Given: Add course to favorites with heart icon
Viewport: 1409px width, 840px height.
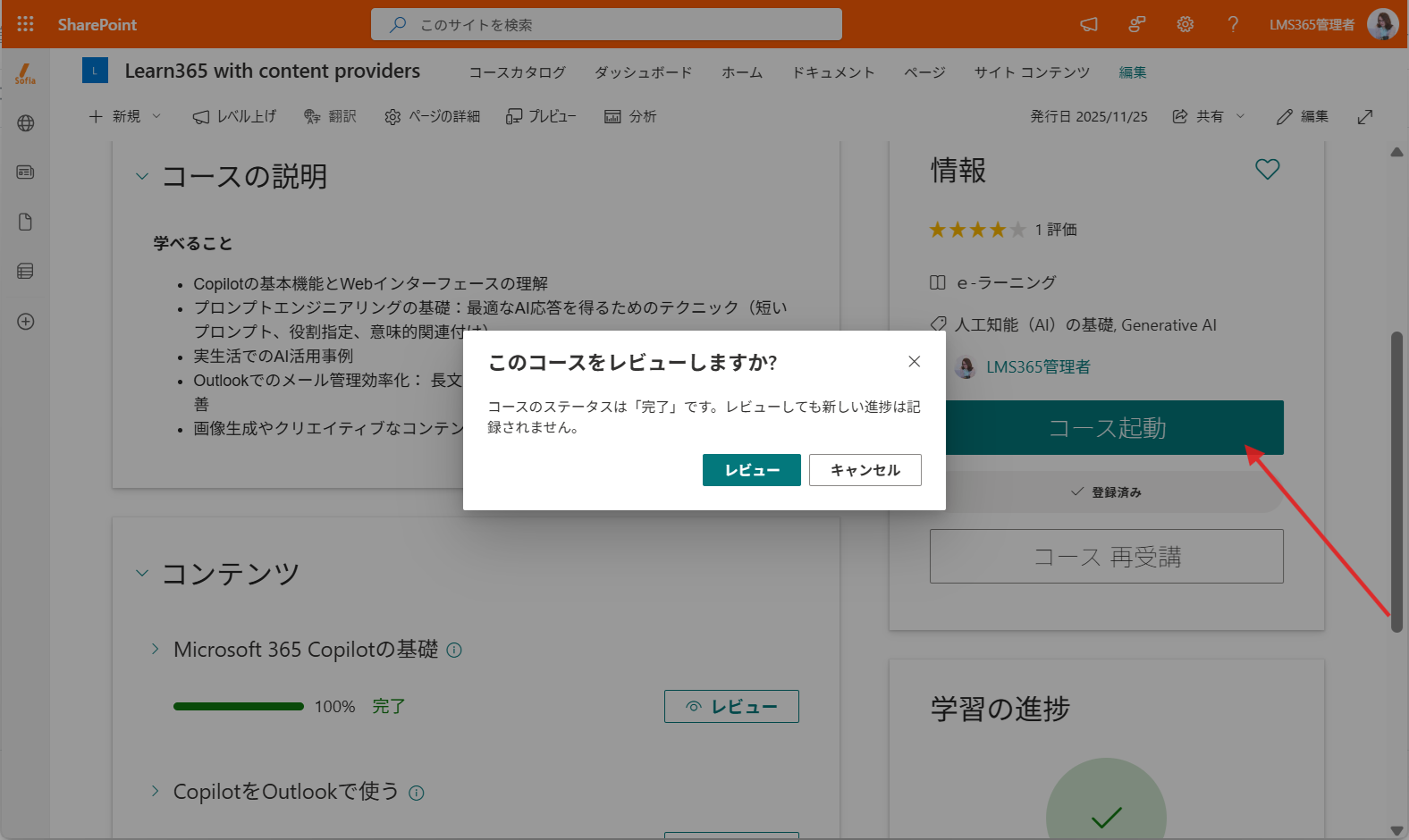Looking at the screenshot, I should [1268, 169].
